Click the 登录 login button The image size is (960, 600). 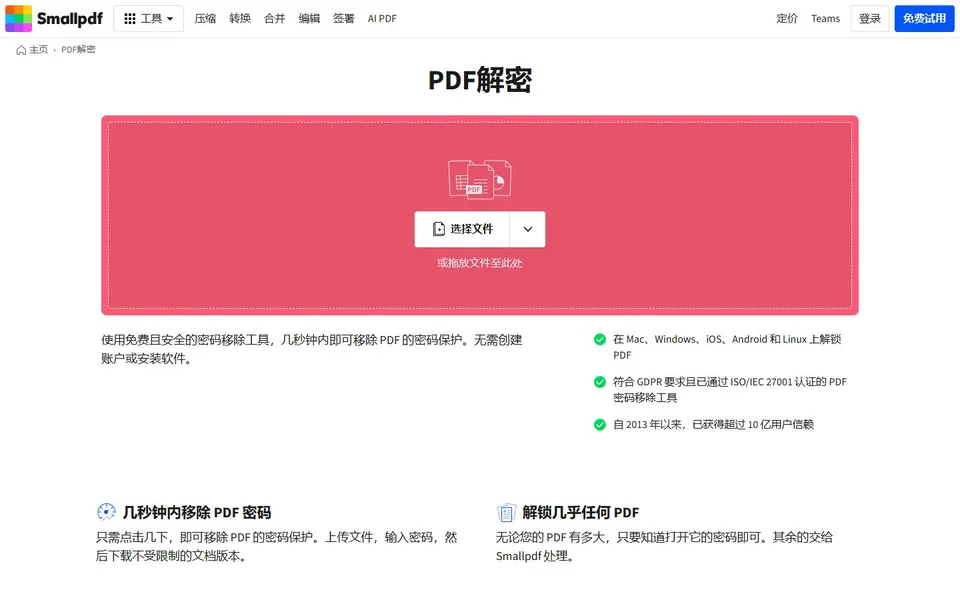869,19
